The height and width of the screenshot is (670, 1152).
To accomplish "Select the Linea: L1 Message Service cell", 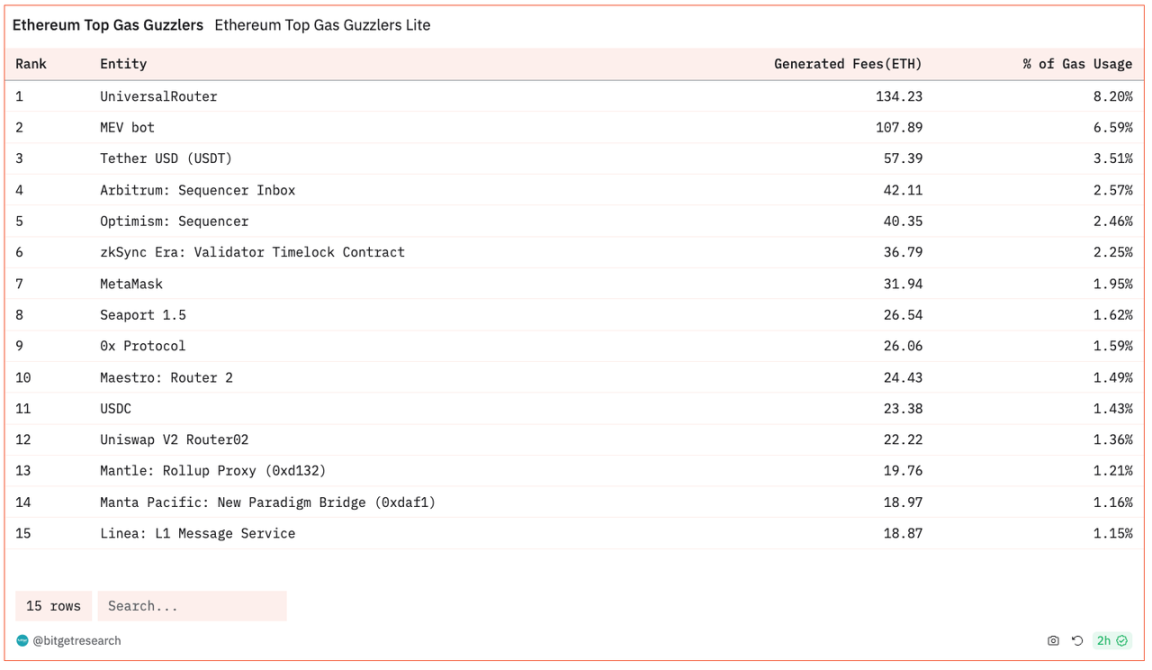I will tap(197, 534).
